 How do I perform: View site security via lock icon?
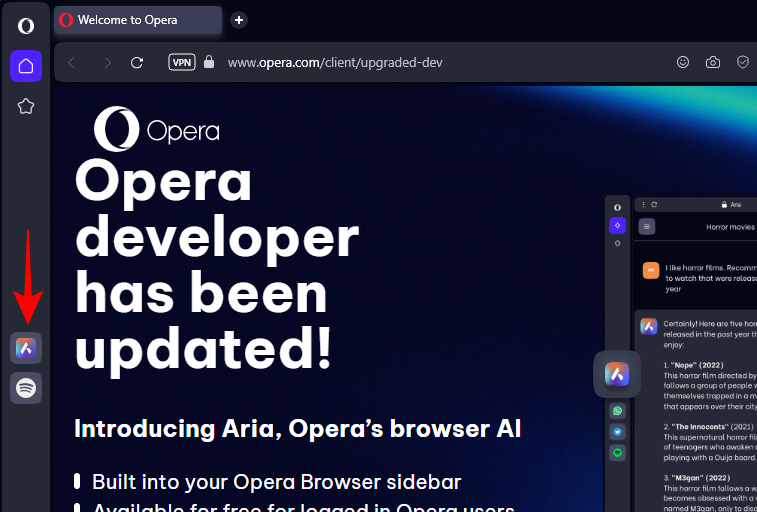pos(209,62)
